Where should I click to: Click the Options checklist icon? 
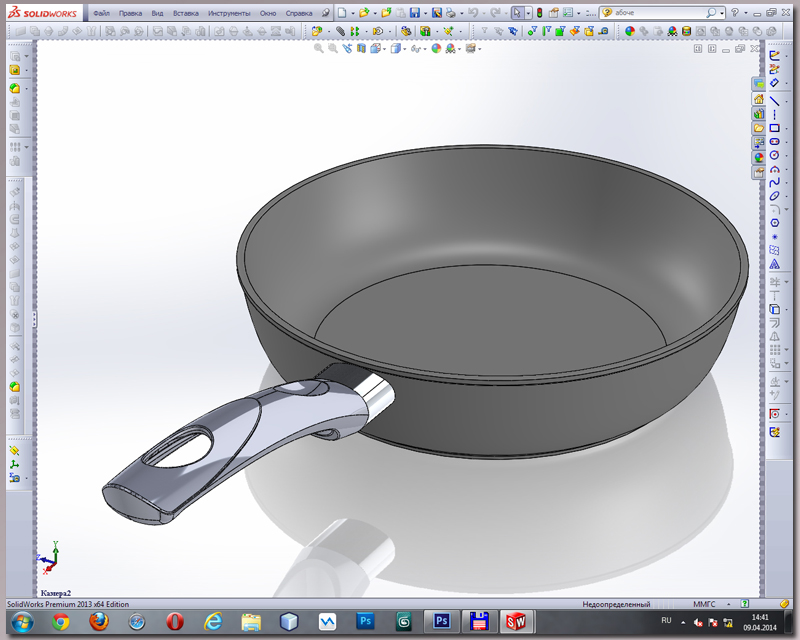coord(568,13)
